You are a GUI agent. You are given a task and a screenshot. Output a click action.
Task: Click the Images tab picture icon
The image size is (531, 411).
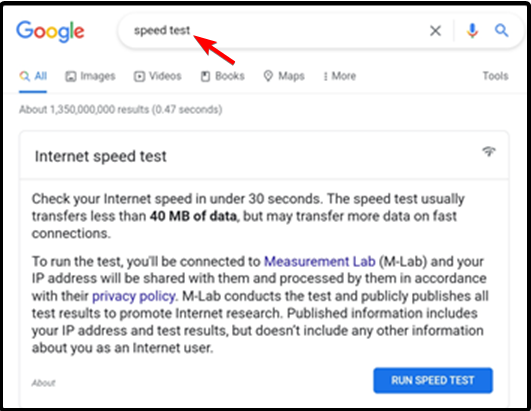pos(70,77)
